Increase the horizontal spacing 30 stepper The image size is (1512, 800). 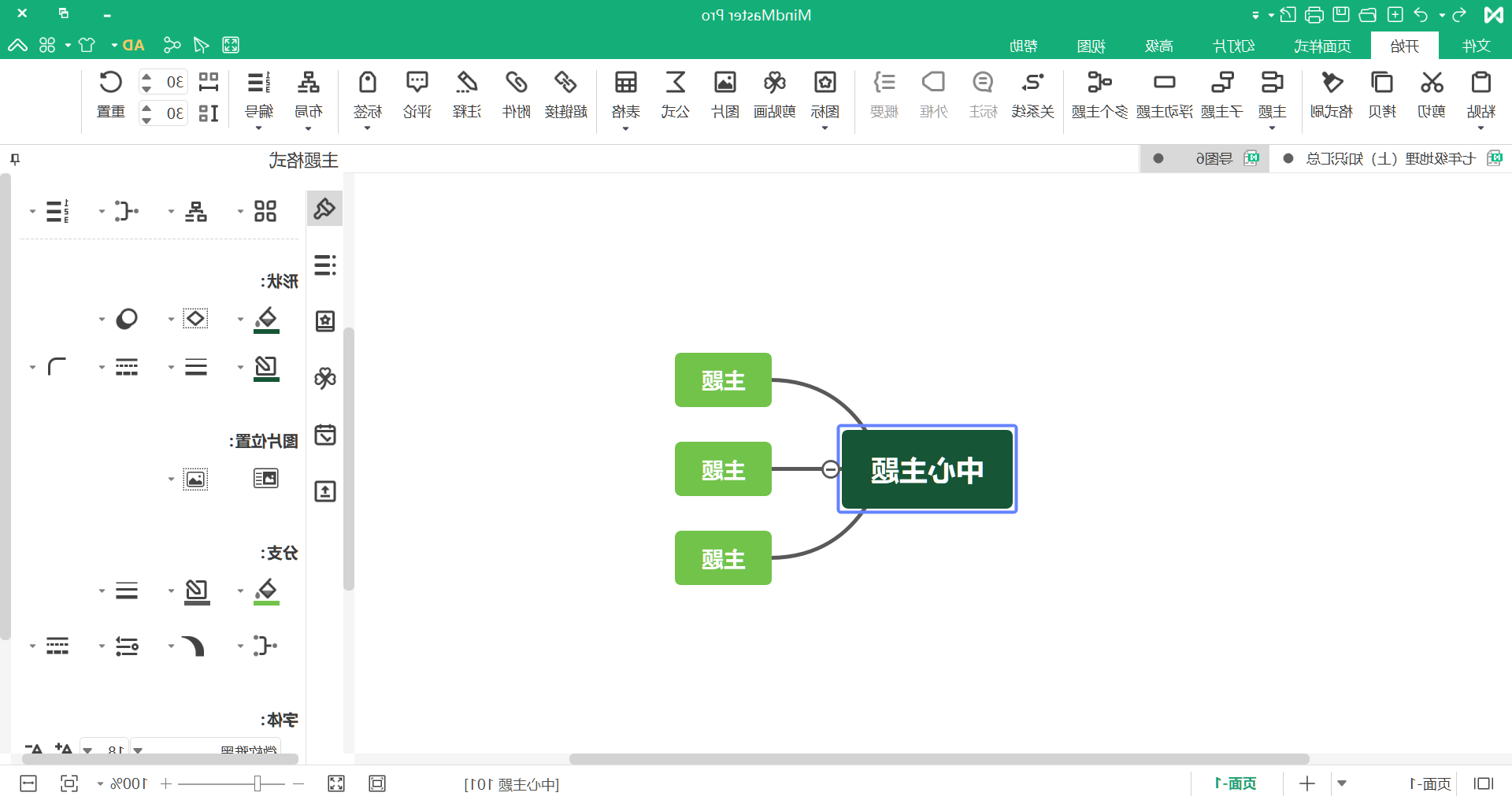coord(146,76)
